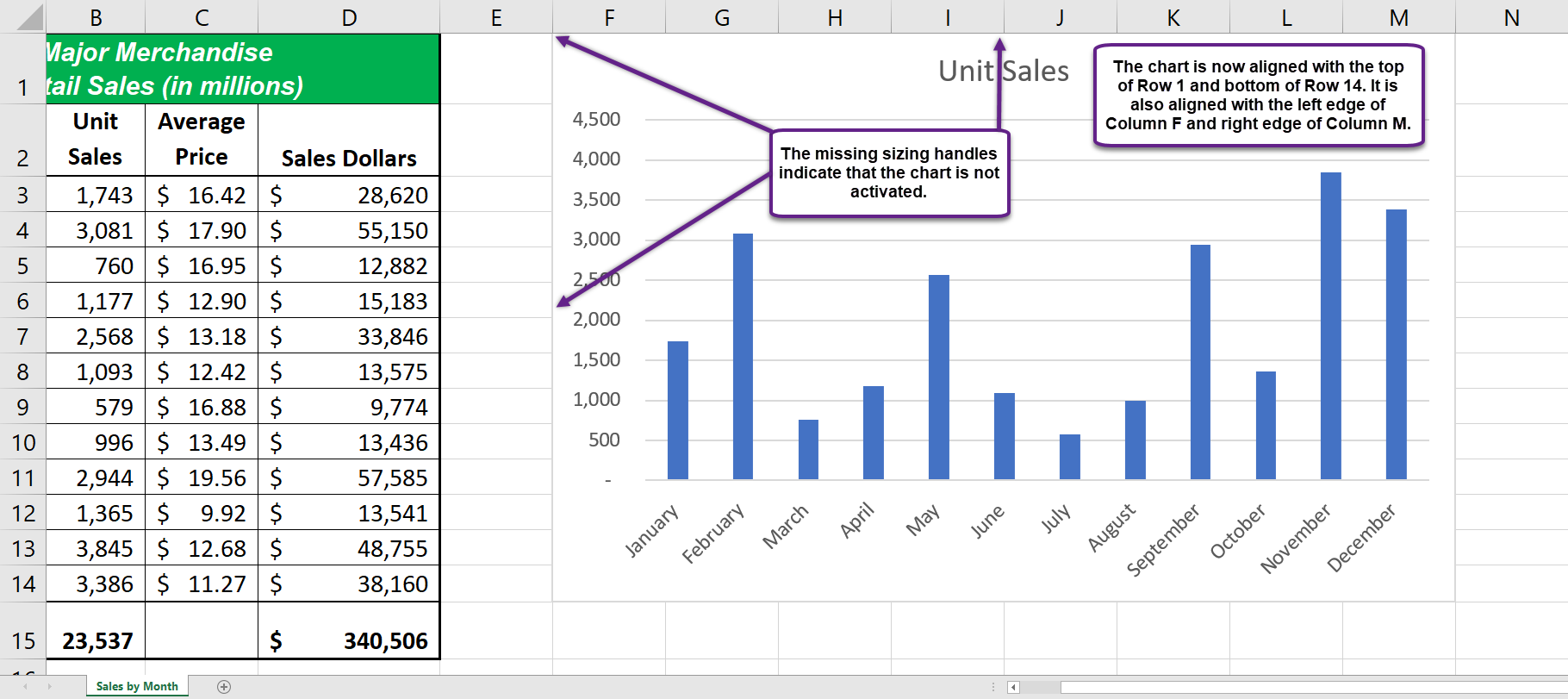Select column N header
The image size is (1568, 699).
point(1511,17)
